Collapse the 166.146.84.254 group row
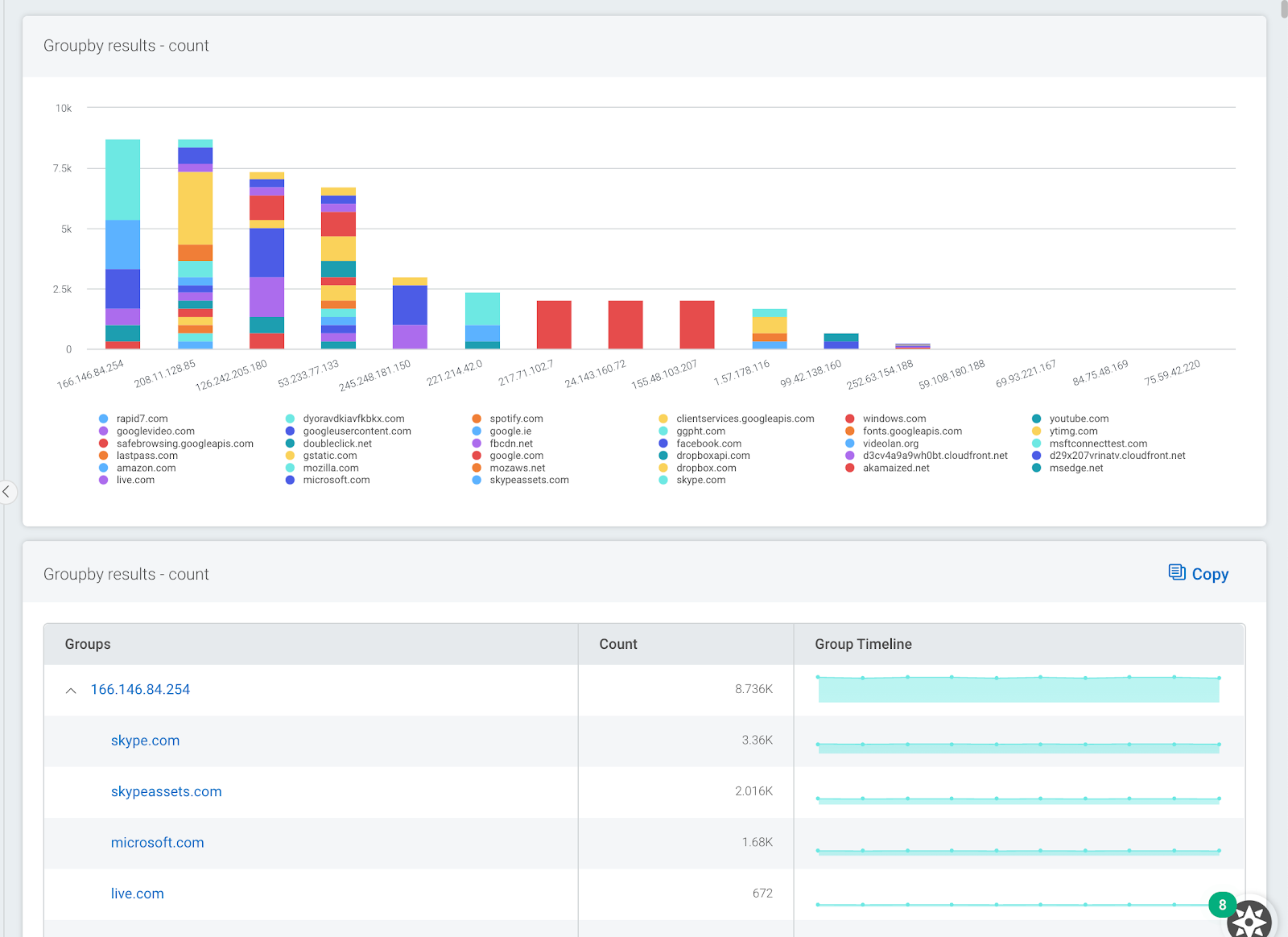This screenshot has height=937, width=1288. click(71, 691)
